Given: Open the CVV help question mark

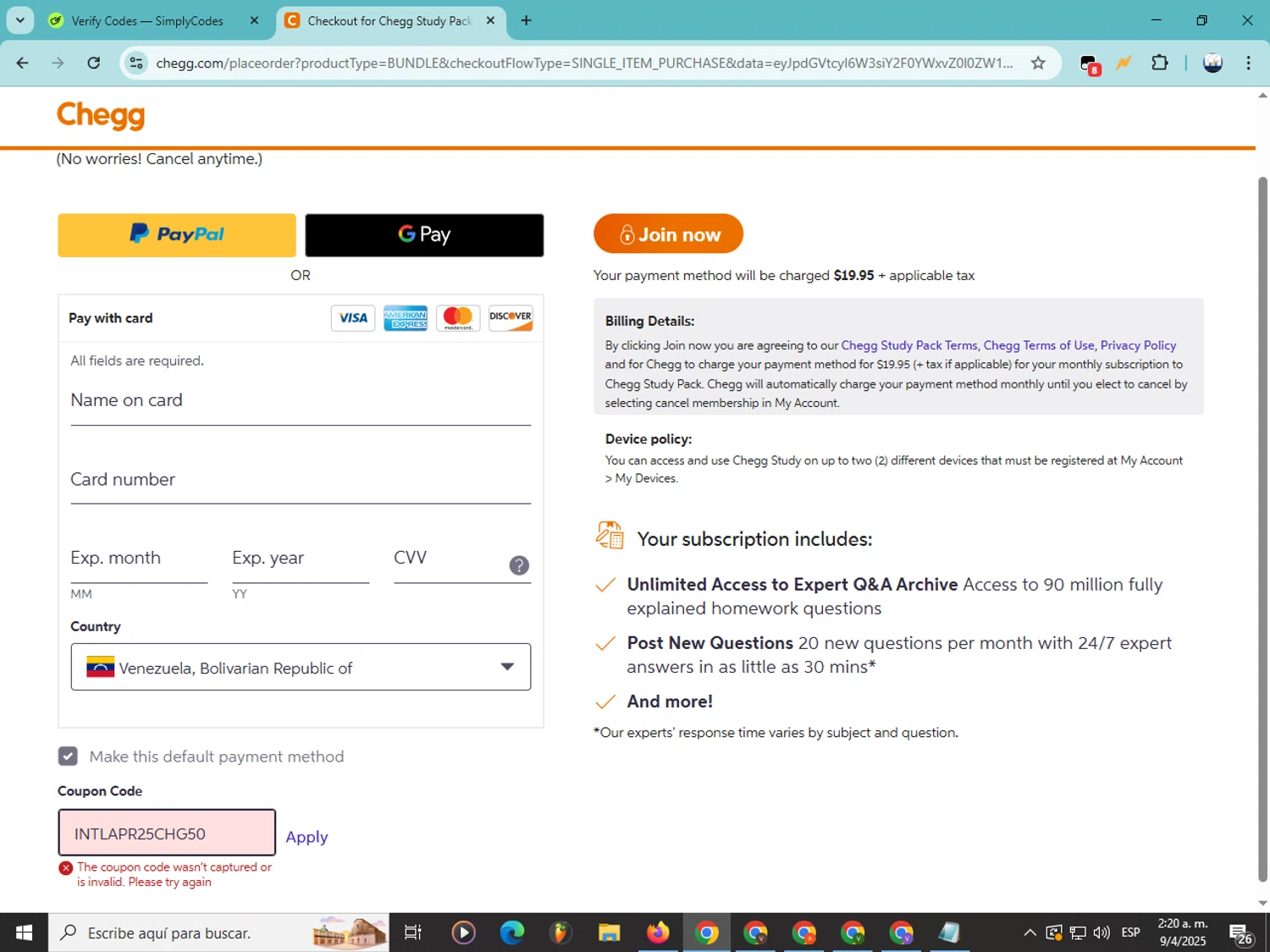Looking at the screenshot, I should [519, 565].
